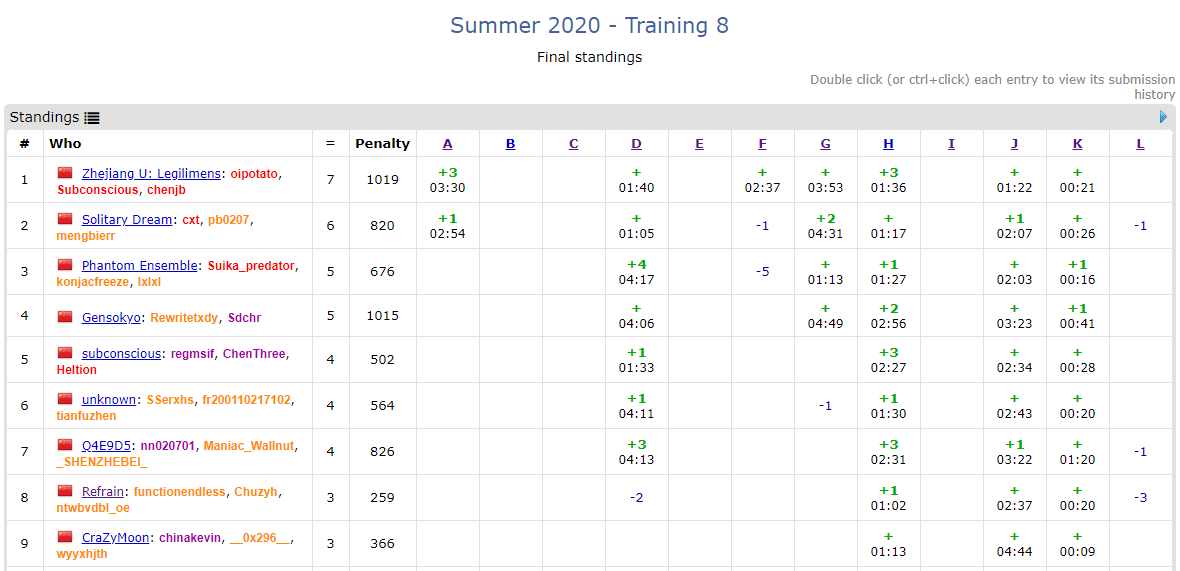This screenshot has width=1180, height=571.
Task: Open problem A column link
Action: tap(447, 144)
